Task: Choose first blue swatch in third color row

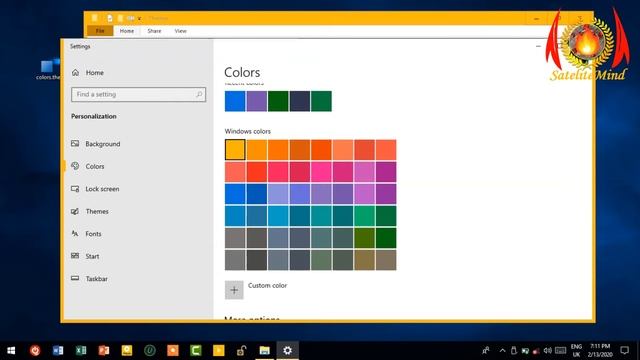Action: [x=235, y=193]
